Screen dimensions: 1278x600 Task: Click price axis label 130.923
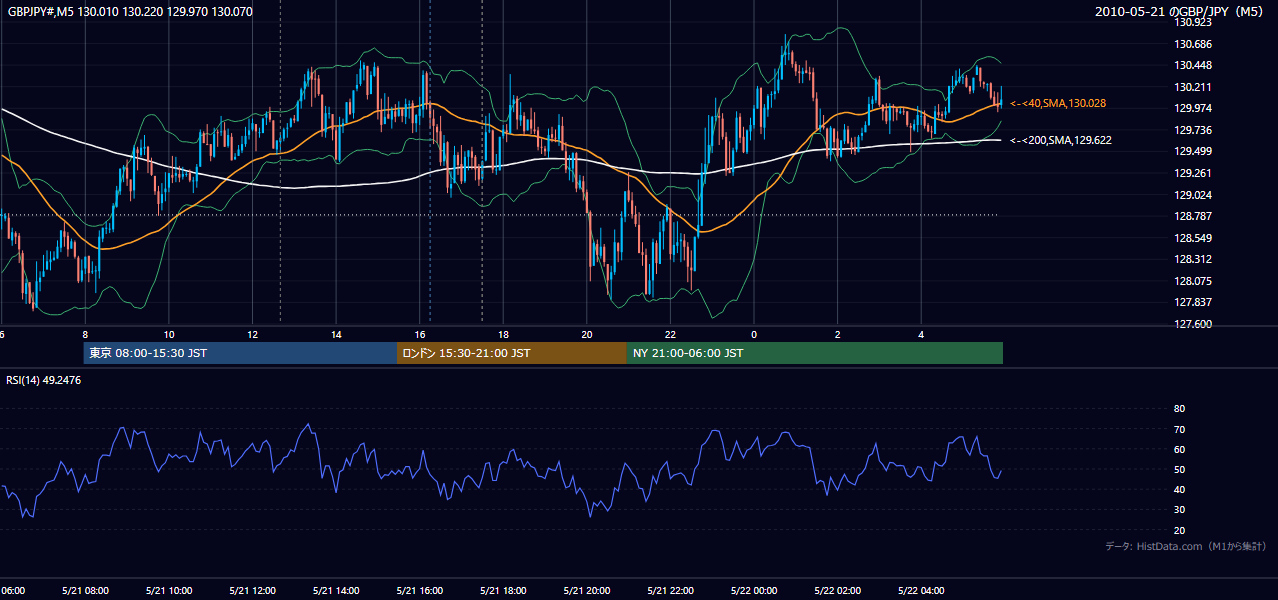(x=1194, y=22)
